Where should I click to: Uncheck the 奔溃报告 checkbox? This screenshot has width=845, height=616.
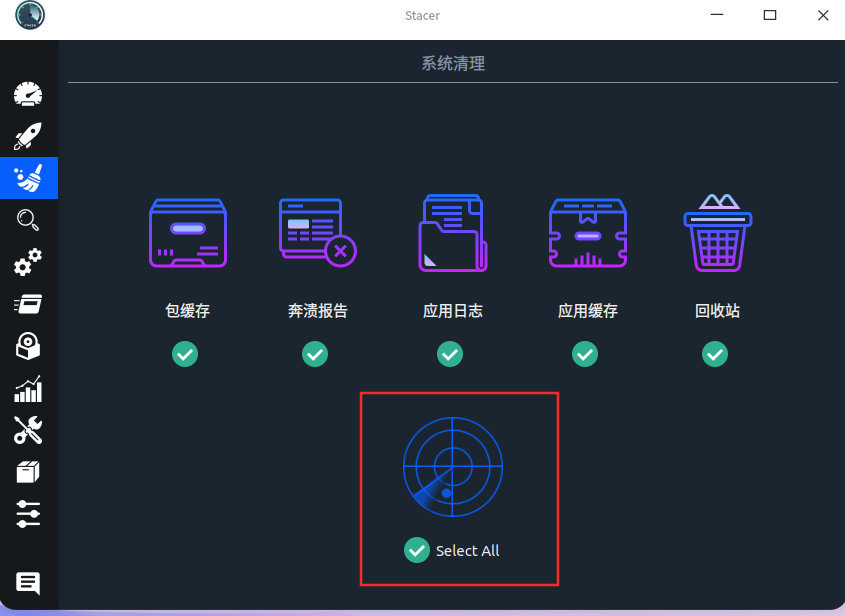[x=315, y=354]
